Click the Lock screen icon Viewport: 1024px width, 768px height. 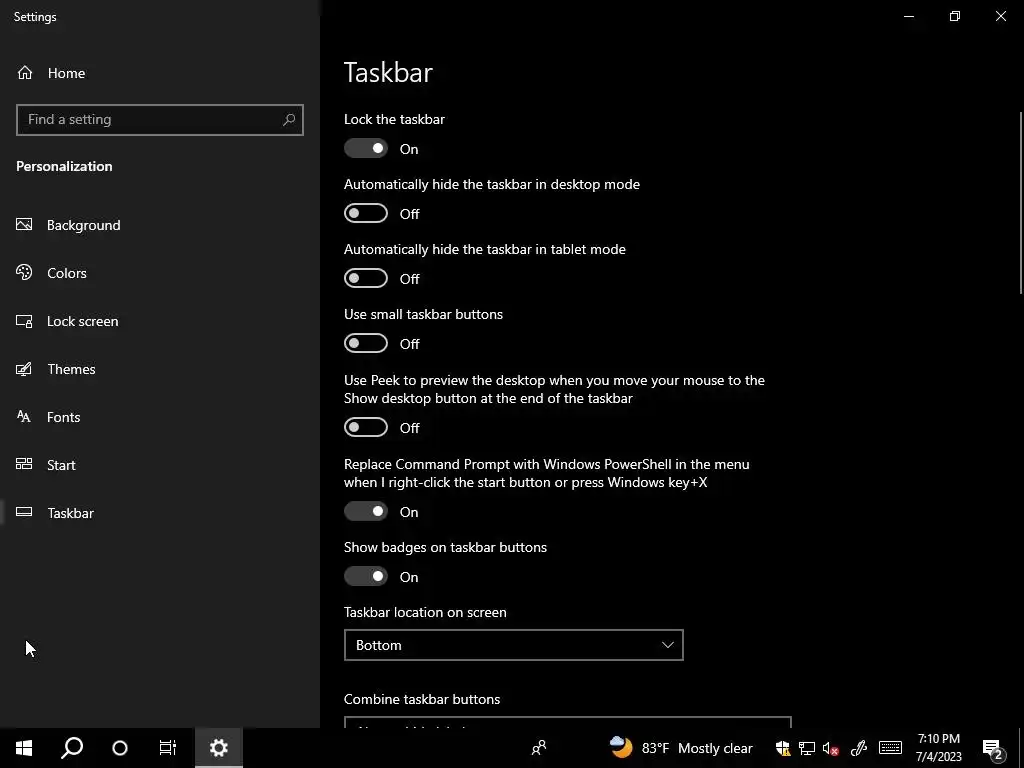pos(24,321)
